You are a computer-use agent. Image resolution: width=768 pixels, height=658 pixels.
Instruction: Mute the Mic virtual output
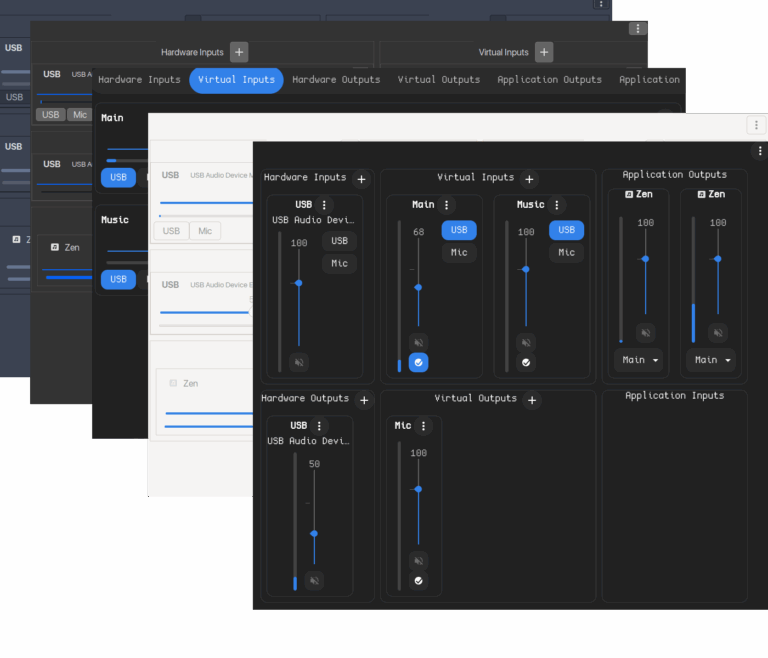(418, 561)
